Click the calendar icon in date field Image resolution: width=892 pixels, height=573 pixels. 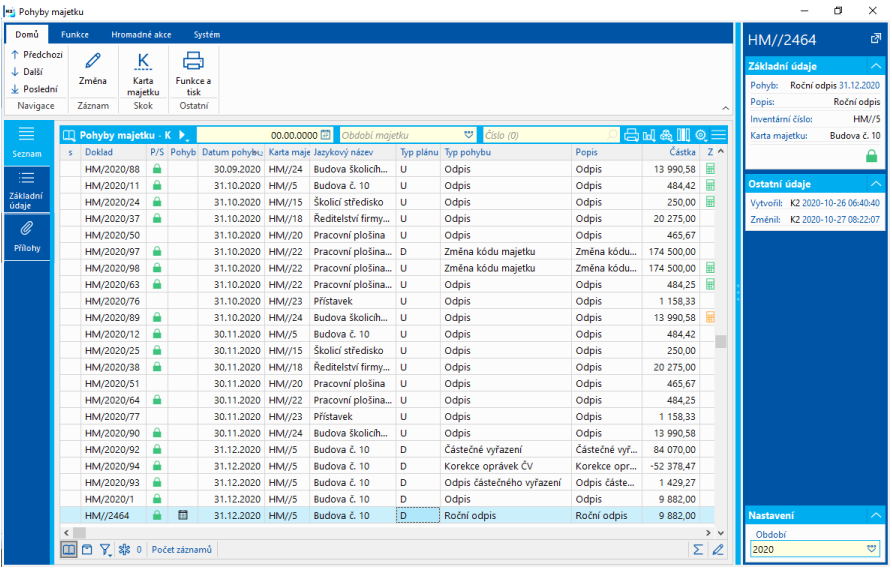click(325, 135)
